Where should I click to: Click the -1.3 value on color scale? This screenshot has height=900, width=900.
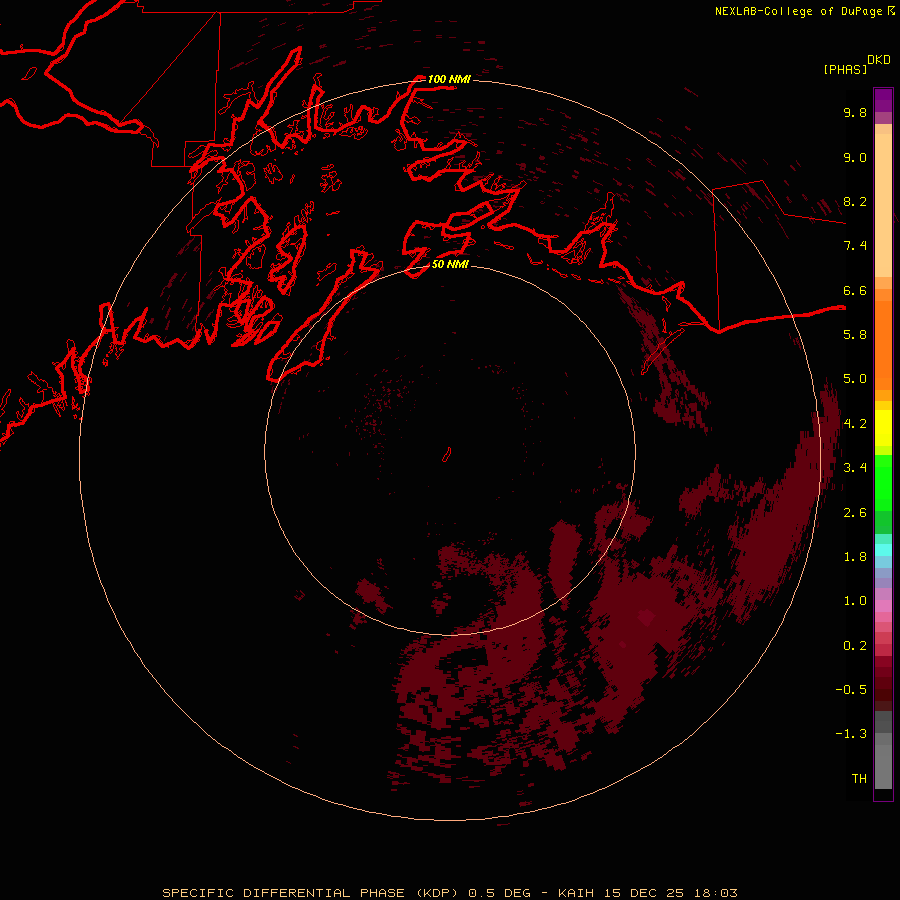(x=851, y=734)
